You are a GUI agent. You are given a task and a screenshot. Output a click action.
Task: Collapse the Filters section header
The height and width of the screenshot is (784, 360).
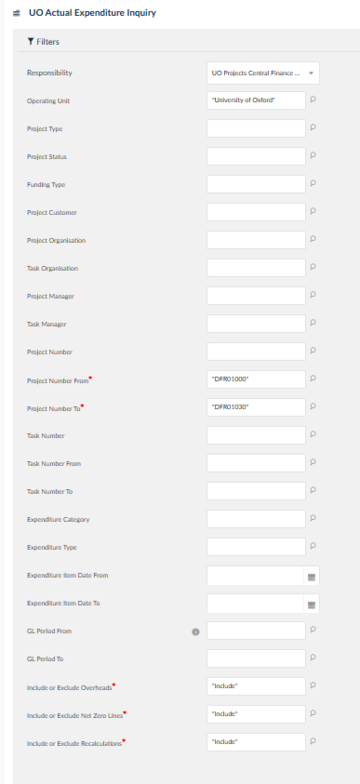(x=44, y=42)
